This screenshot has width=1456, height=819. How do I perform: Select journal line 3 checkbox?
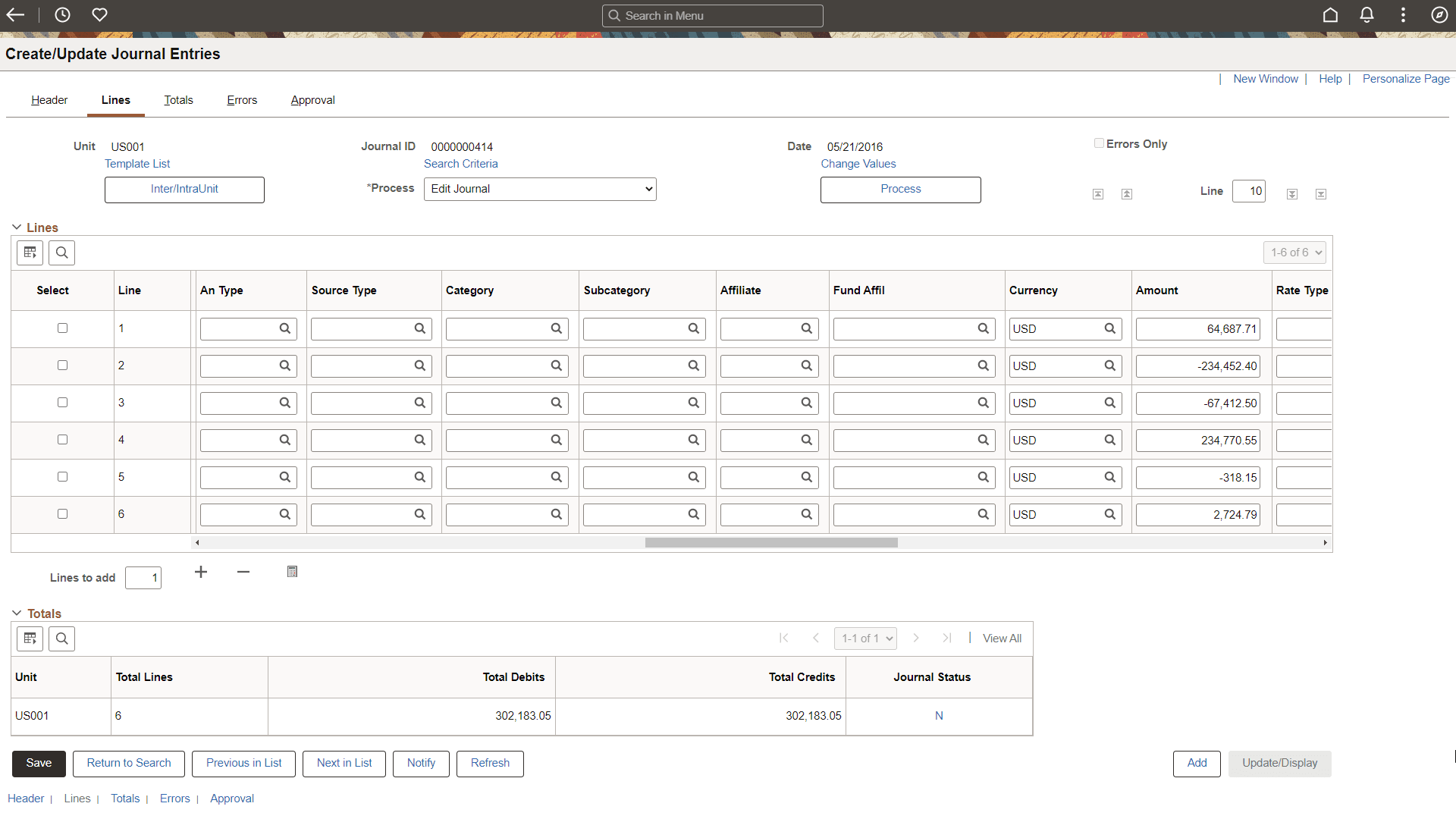[x=62, y=403]
